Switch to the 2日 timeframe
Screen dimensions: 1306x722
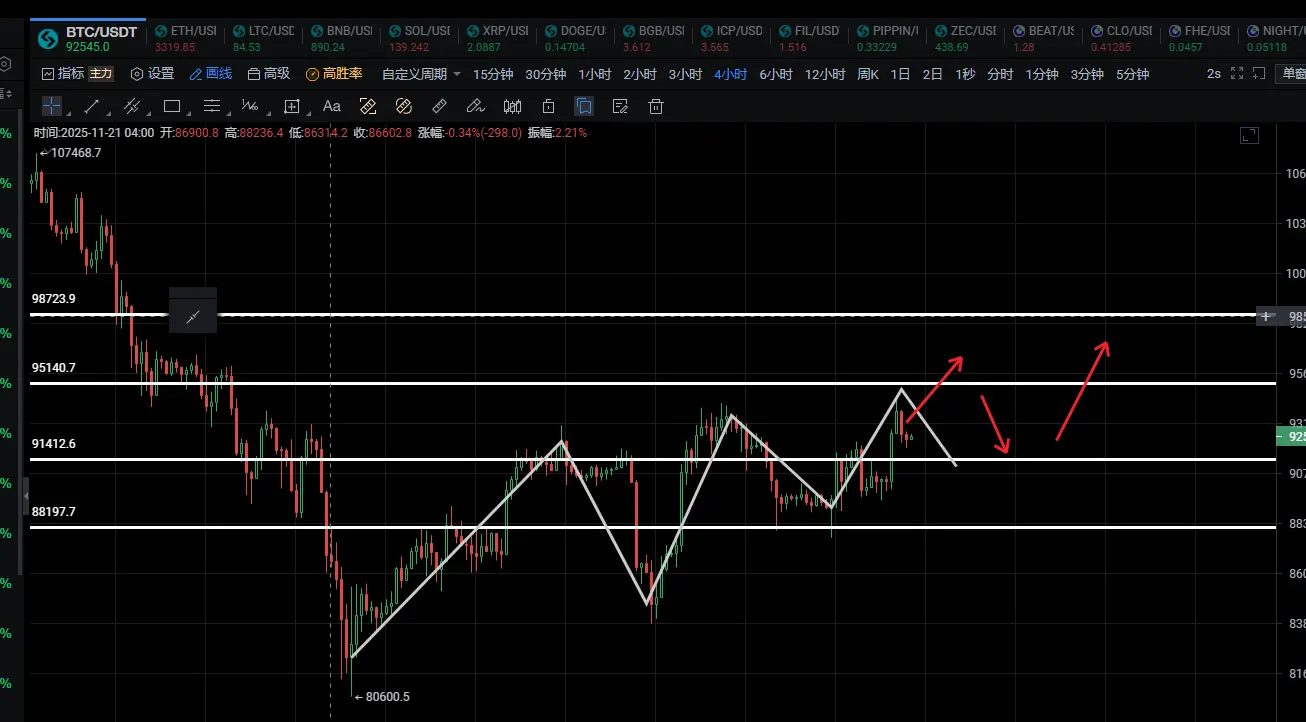tap(933, 74)
